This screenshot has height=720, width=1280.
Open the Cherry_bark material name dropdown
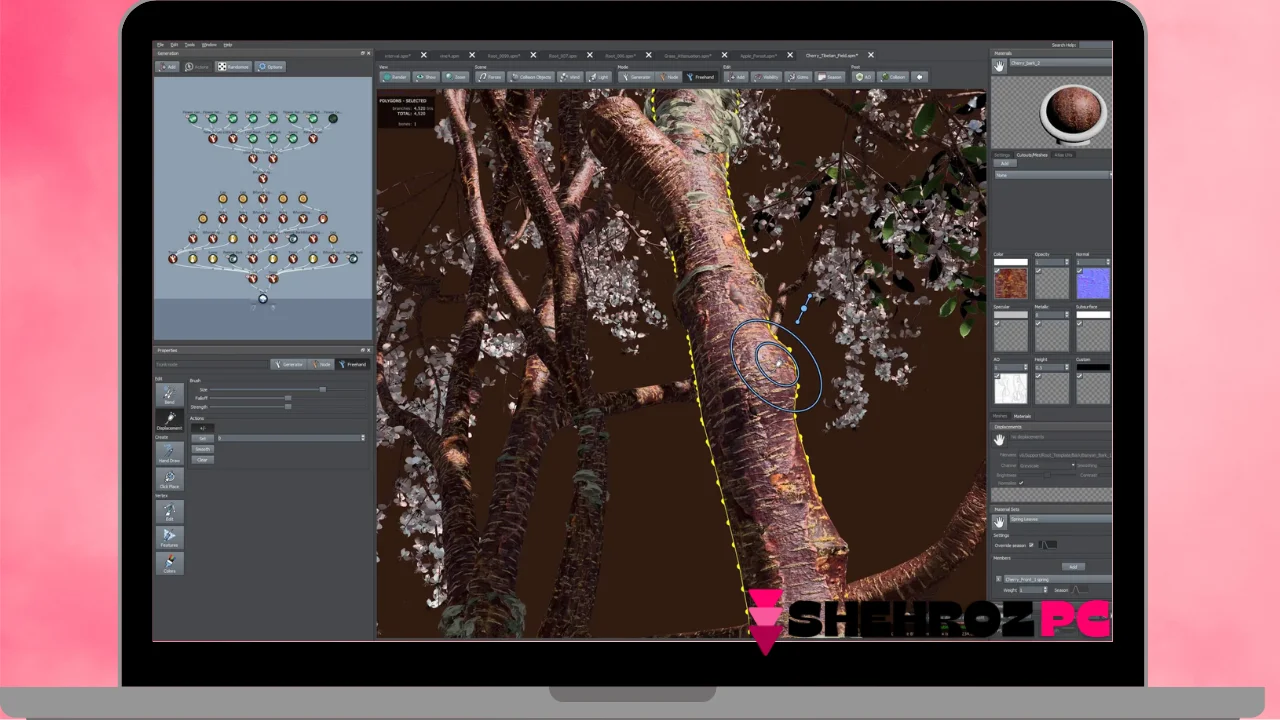pyautogui.click(x=1060, y=63)
